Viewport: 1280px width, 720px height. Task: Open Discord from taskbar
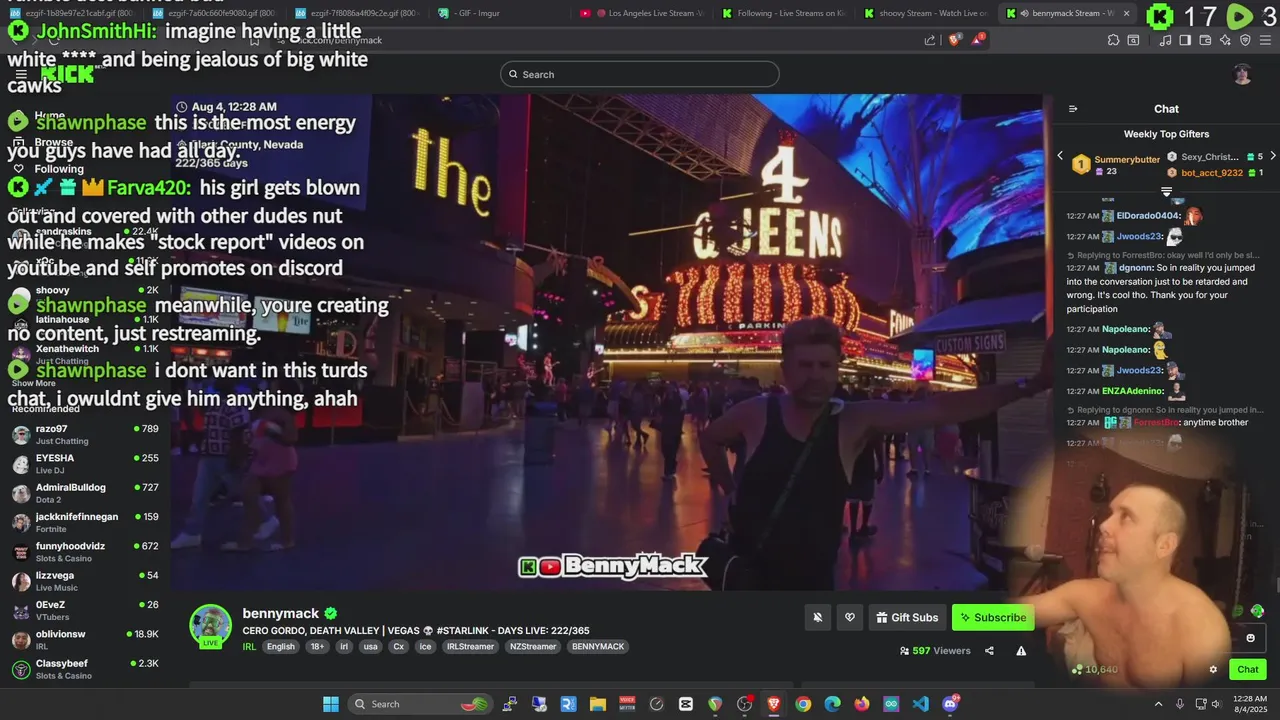(950, 704)
